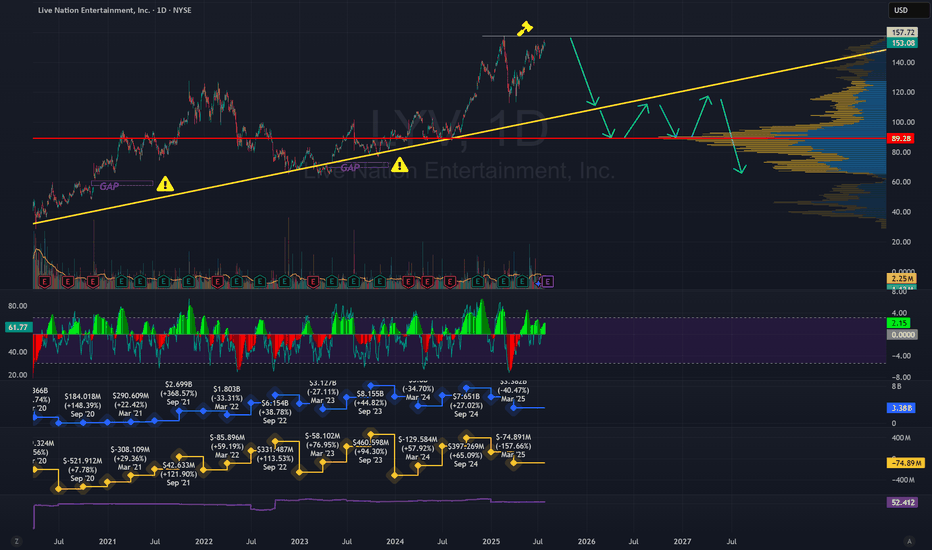Click the $-85.896M Mar '22 income data label
The image size is (932, 550).
[x=226, y=446]
